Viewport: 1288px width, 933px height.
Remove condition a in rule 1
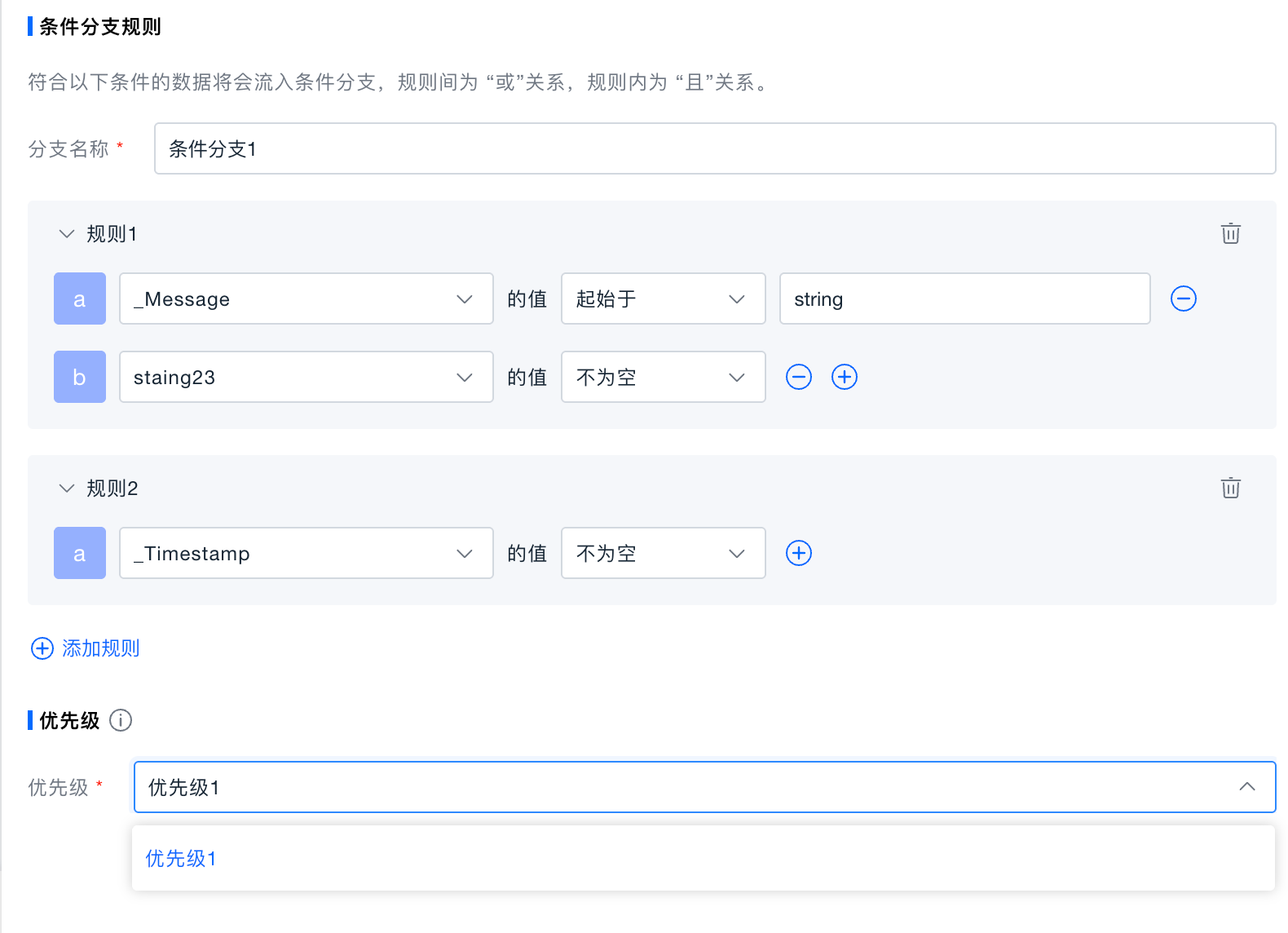click(1183, 298)
